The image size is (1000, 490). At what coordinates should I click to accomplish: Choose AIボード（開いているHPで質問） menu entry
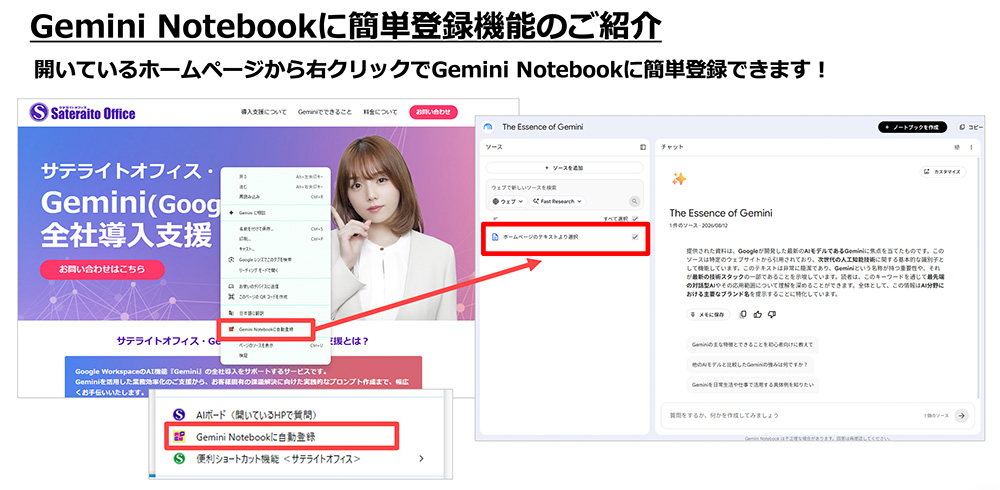point(255,415)
